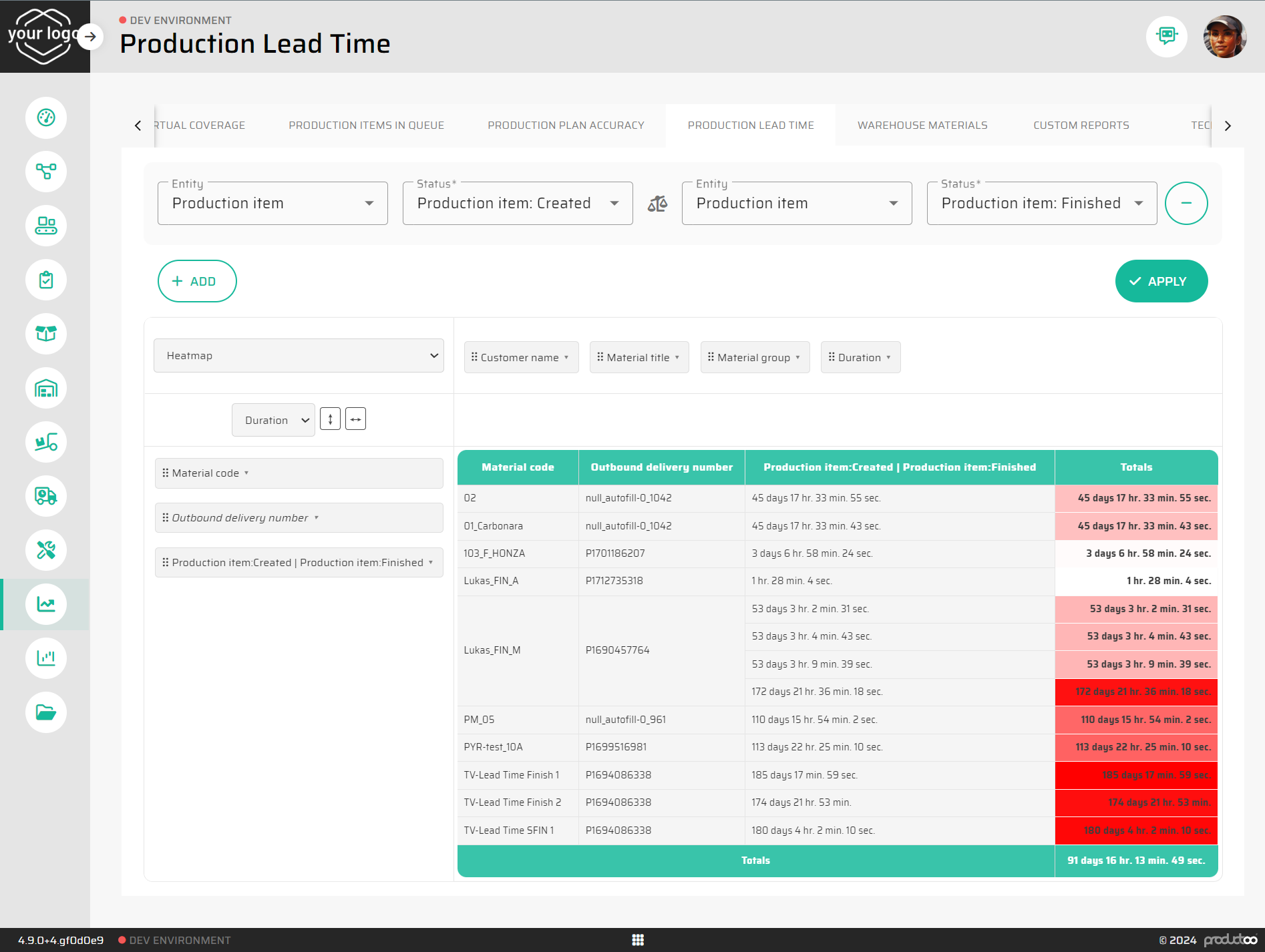Click the Apply button
The width and height of the screenshot is (1265, 952).
[1161, 281]
